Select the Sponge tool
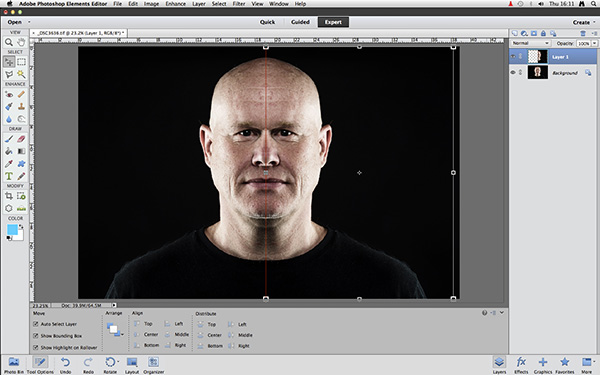Image resolution: width=600 pixels, height=375 pixels. click(21, 119)
